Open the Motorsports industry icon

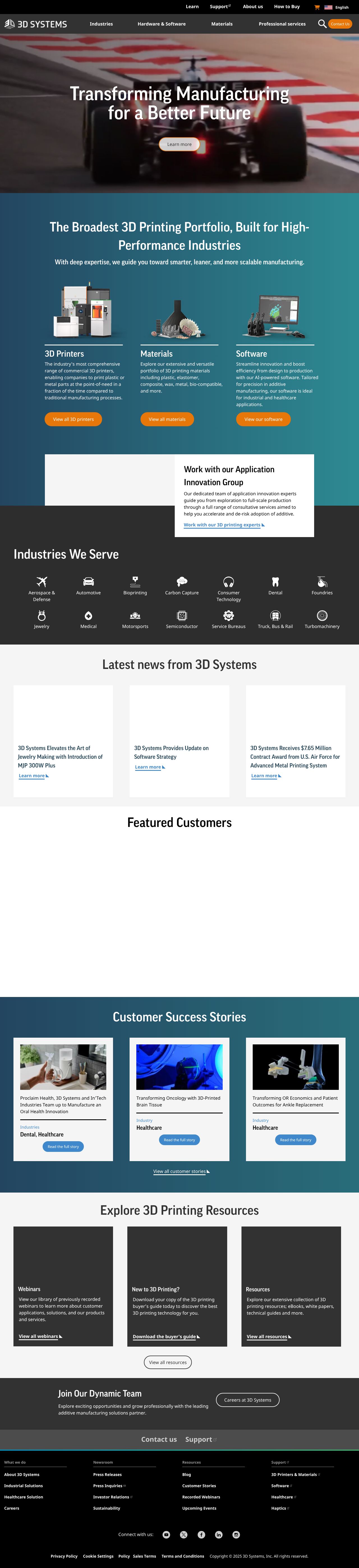[135, 615]
